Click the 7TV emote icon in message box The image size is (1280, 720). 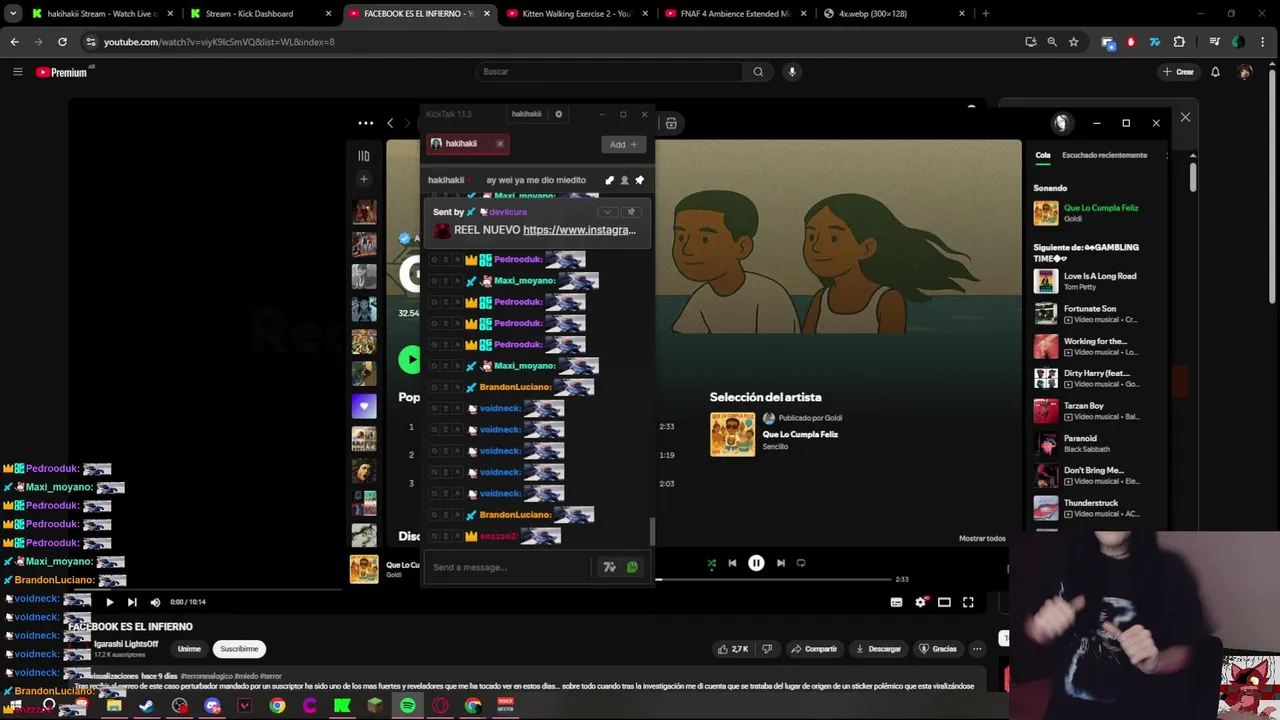pyautogui.click(x=609, y=567)
